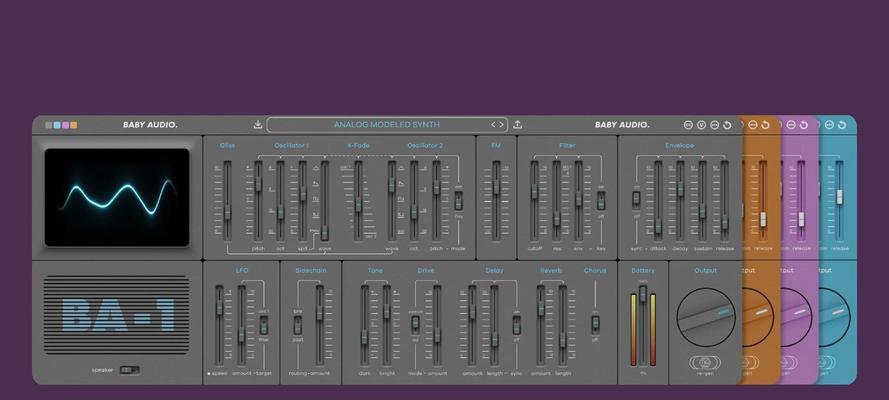Click the LFO speed slider handle

coord(219,308)
